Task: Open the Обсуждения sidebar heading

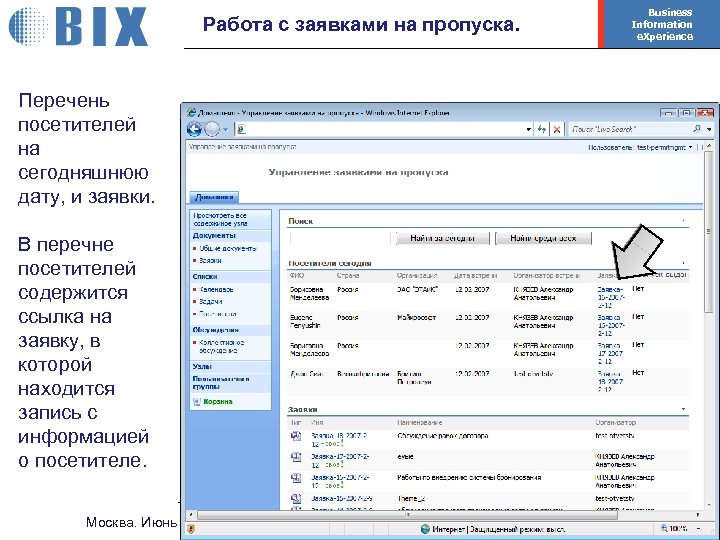Action: coord(216,330)
